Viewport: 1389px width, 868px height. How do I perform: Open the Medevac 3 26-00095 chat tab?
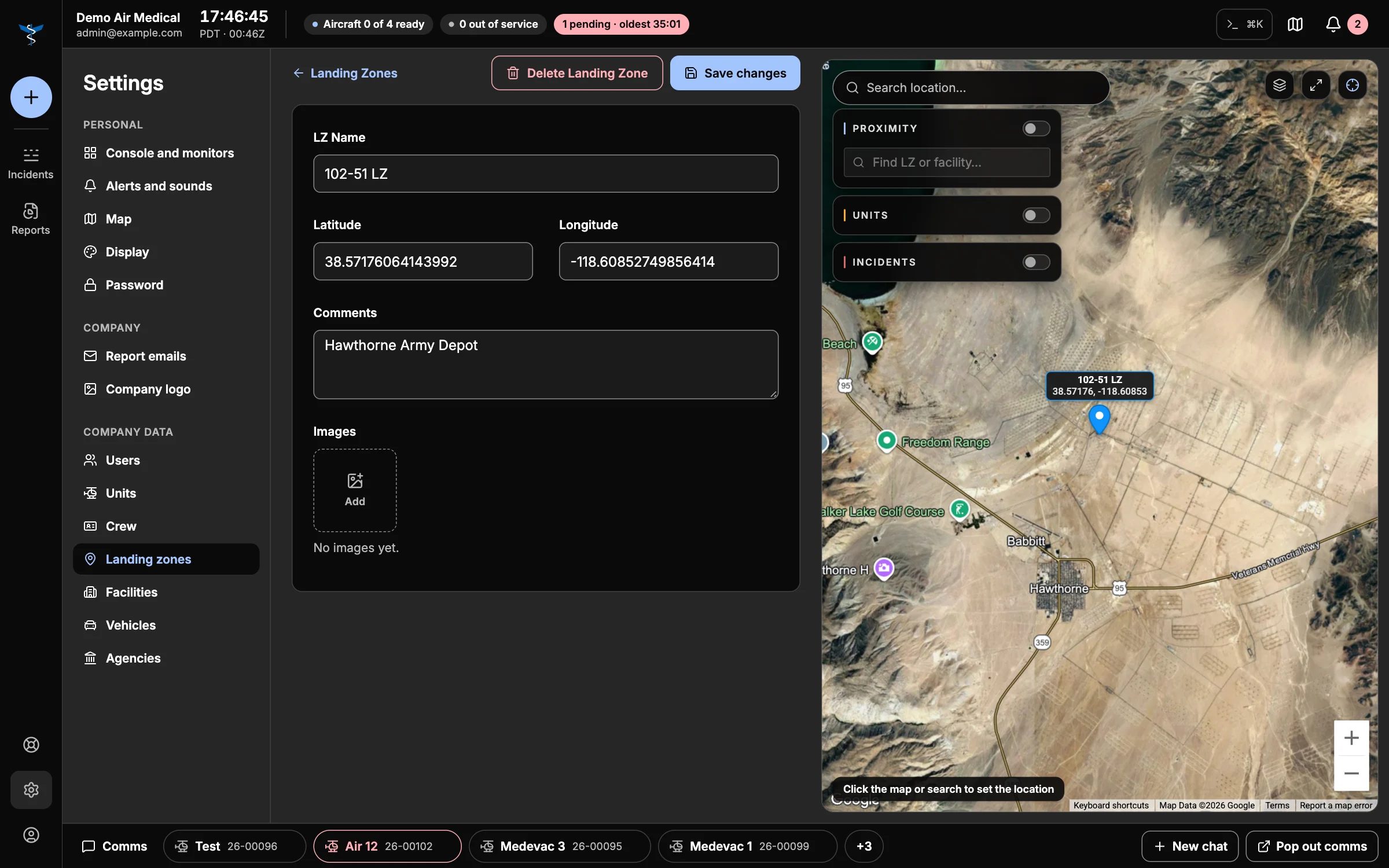[x=560, y=847]
